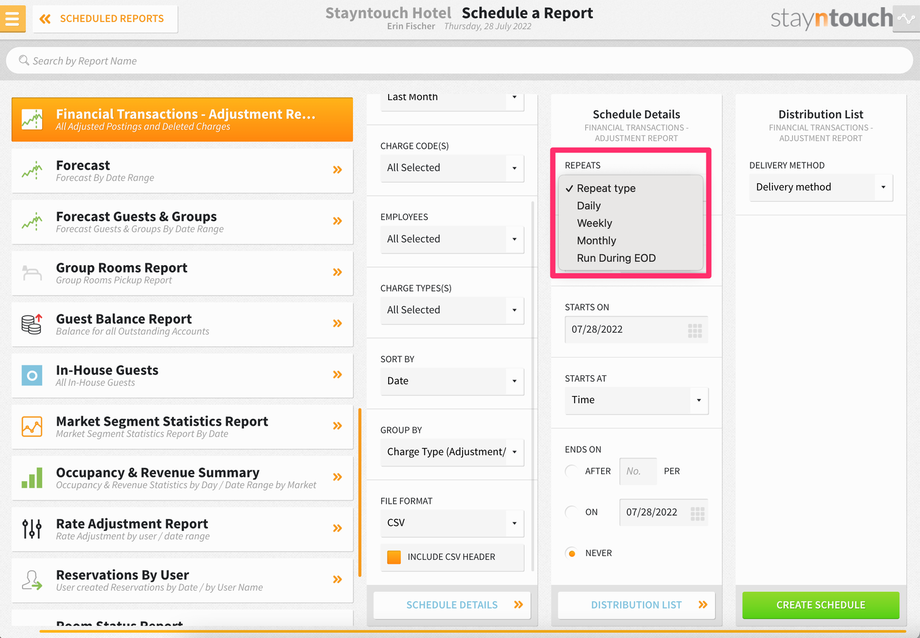Toggle the Include CSV Header checkbox

(394, 557)
